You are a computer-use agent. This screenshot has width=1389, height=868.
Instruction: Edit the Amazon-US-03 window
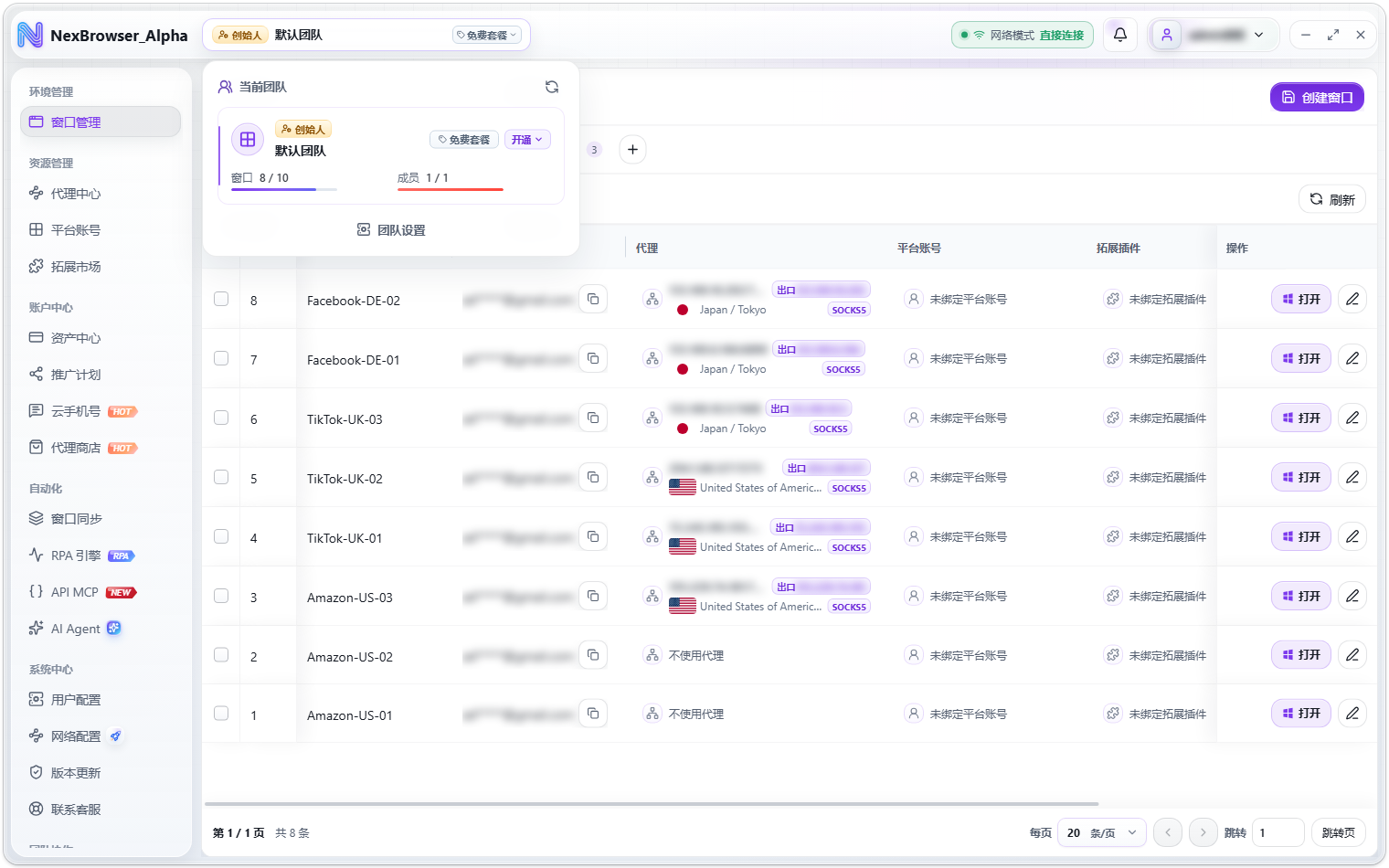coord(1352,596)
